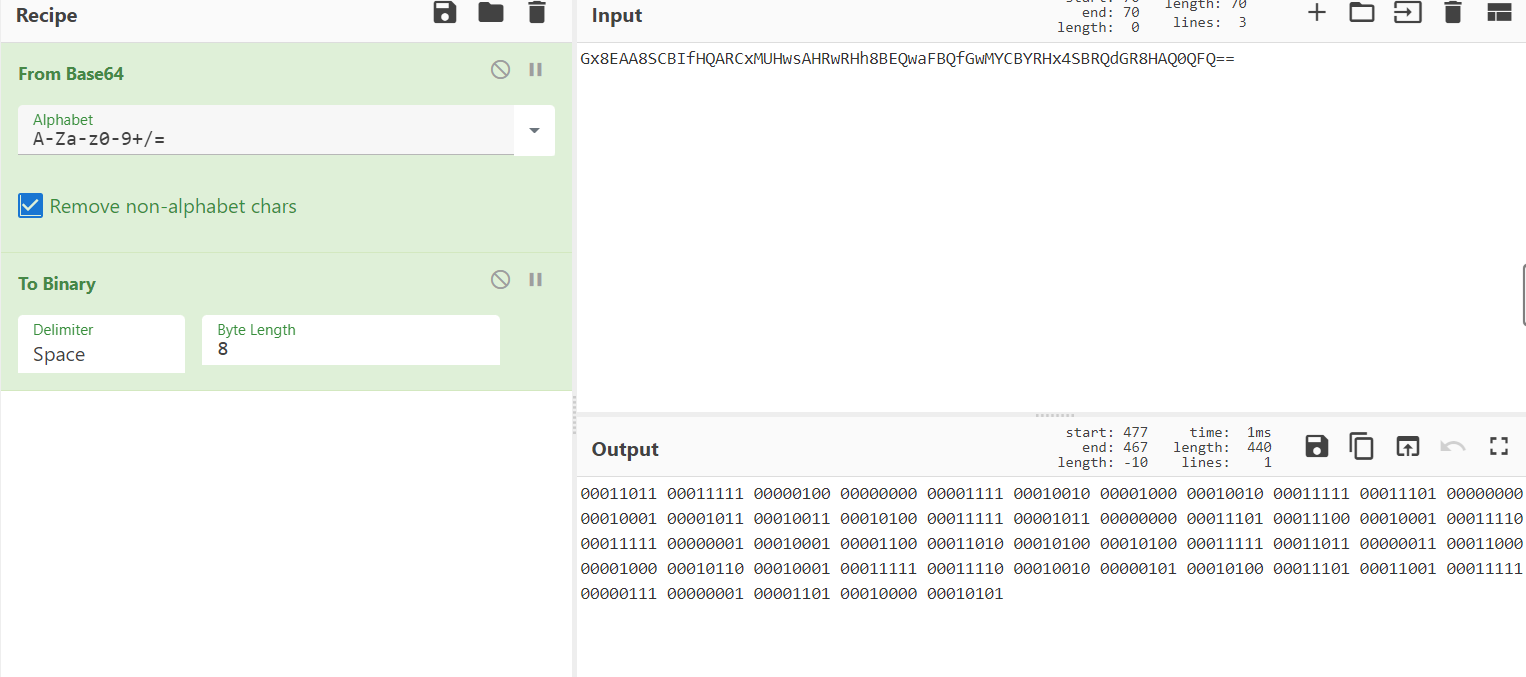Image resolution: width=1526 pixels, height=677 pixels.
Task: Click the right-side page scrollbar
Action: pos(1522,295)
